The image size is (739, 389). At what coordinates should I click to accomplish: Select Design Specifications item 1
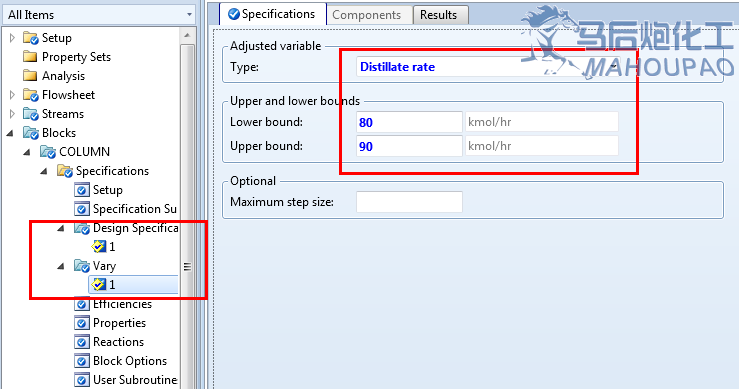click(x=104, y=247)
